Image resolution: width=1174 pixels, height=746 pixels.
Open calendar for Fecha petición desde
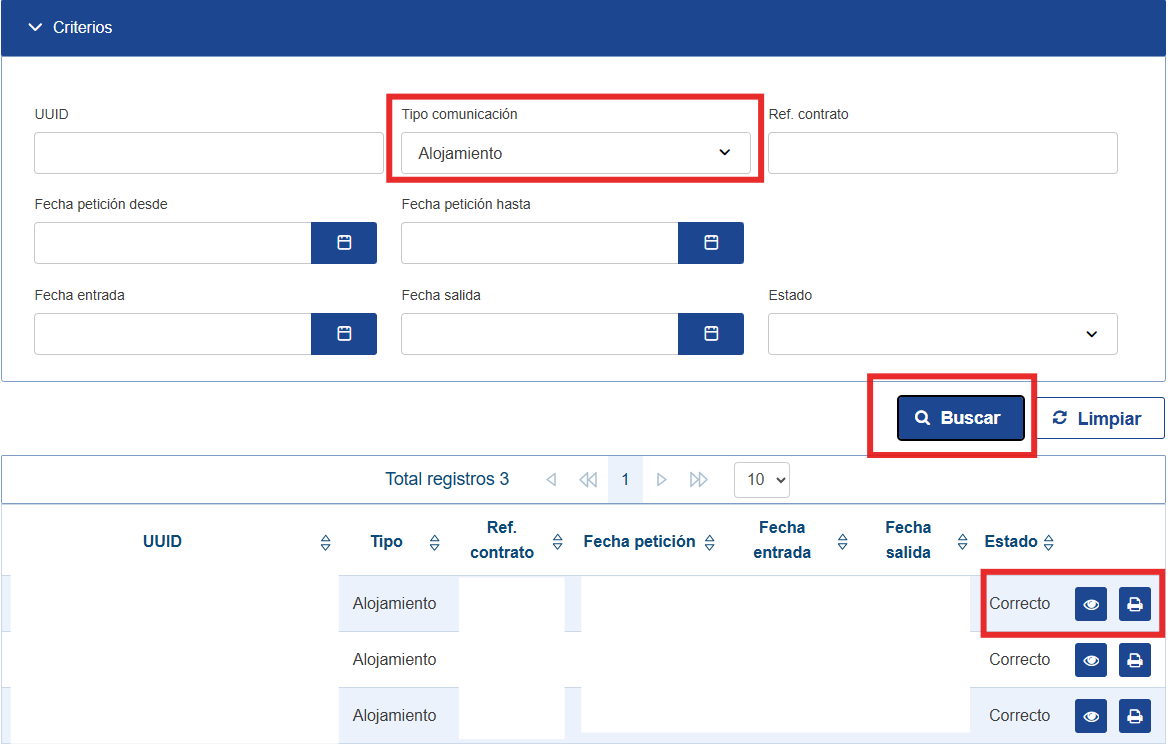coord(343,243)
